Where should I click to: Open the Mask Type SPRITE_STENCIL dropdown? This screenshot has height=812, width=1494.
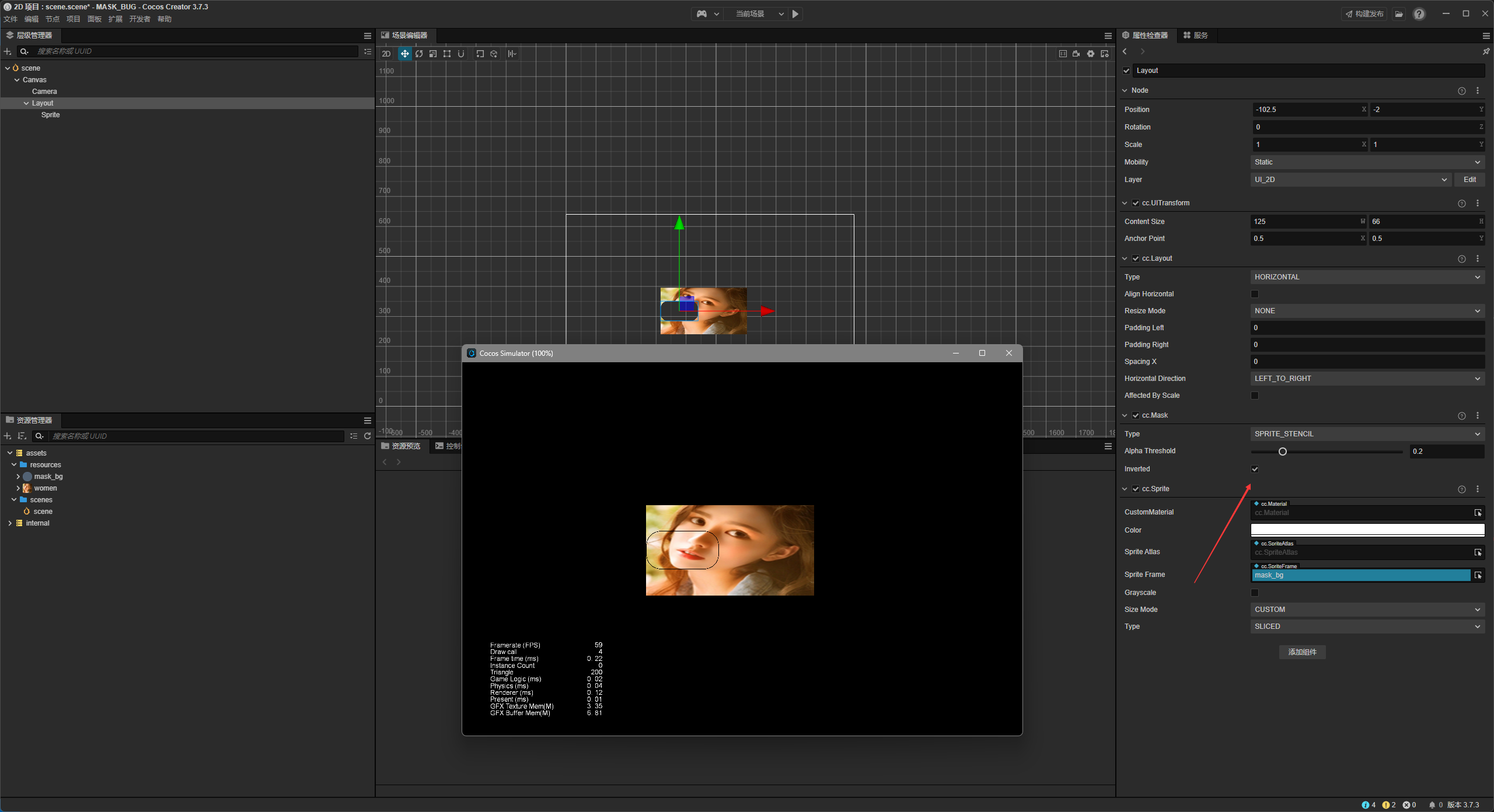(1367, 434)
